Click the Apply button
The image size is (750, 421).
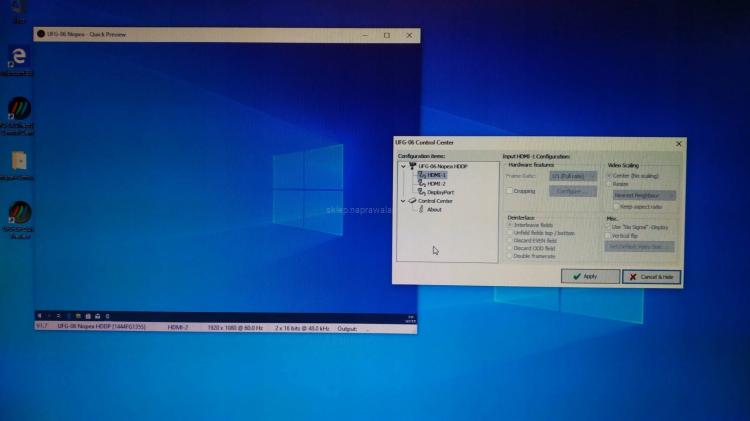590,276
